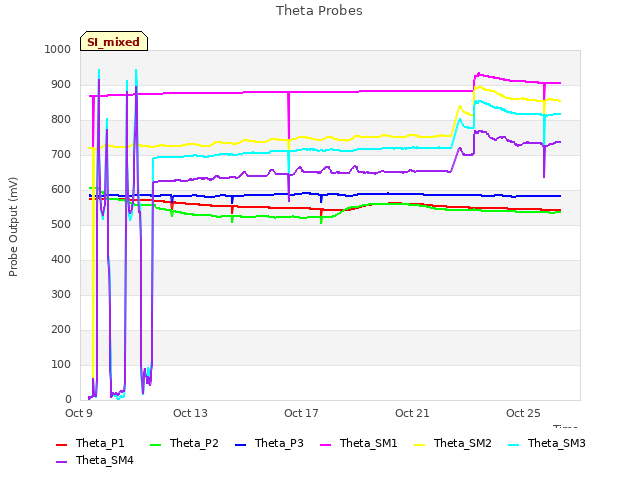
Task: Click the Oct 25 x-axis label
Action: coord(523,413)
